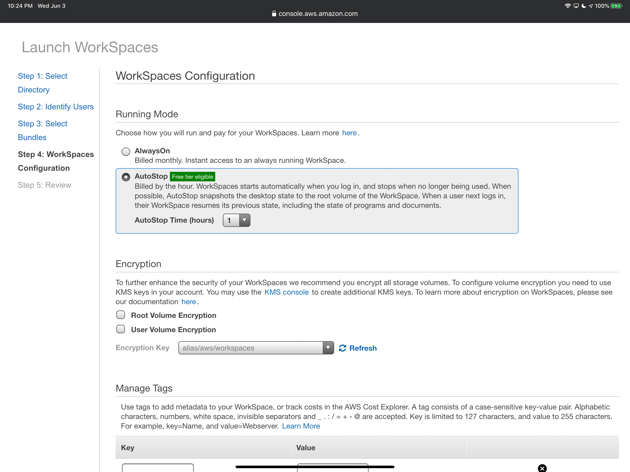630x472 pixels.
Task: Select the AutoStop running mode radio button
Action: [126, 177]
